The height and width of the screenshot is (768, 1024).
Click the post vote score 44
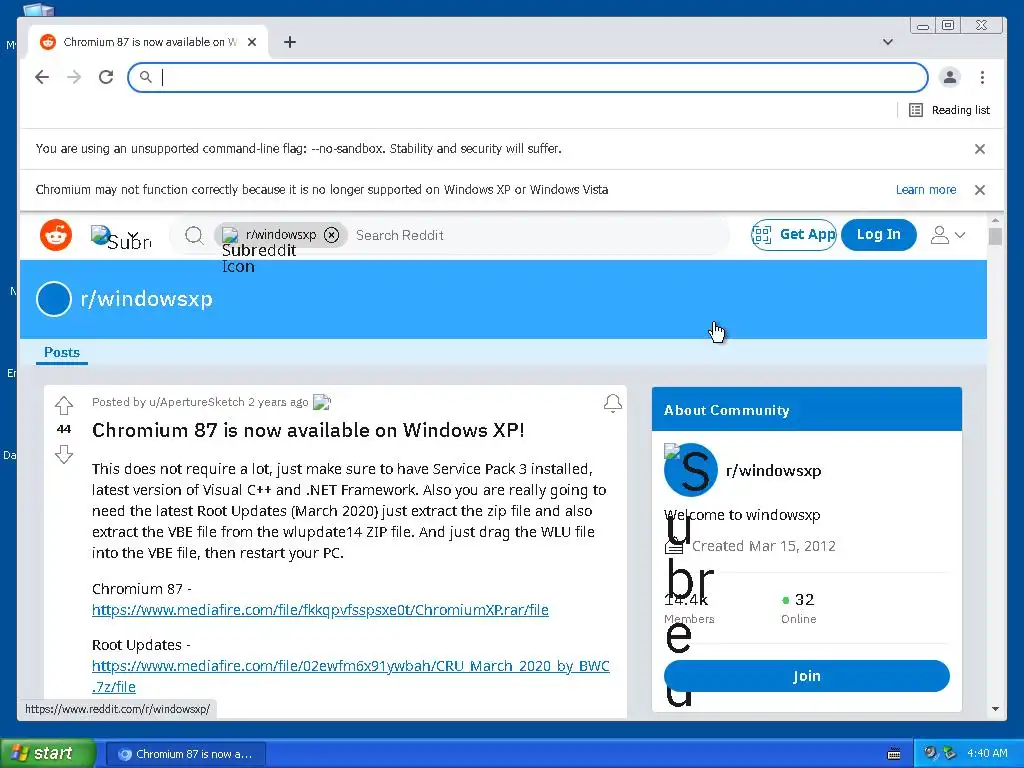[63, 430]
